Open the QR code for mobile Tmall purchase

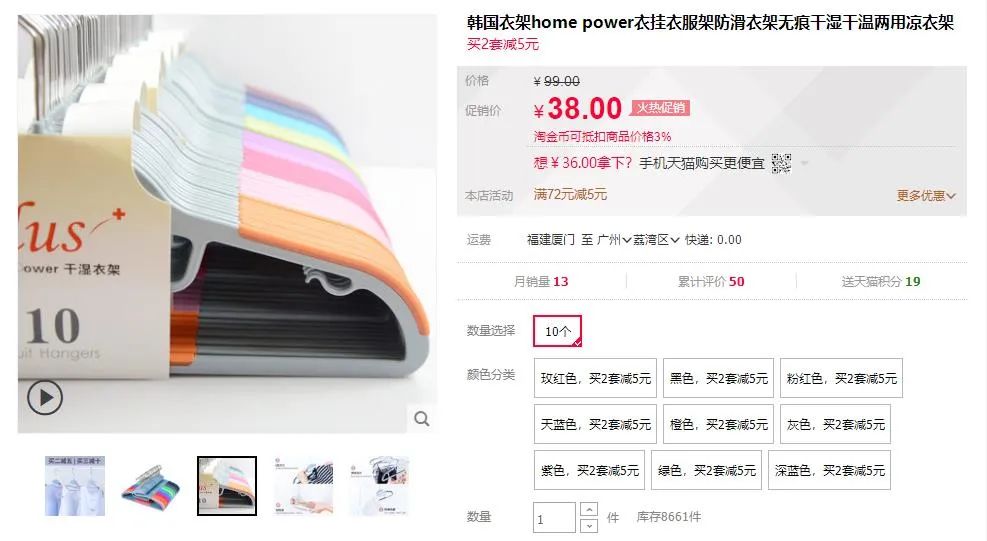pos(781,164)
